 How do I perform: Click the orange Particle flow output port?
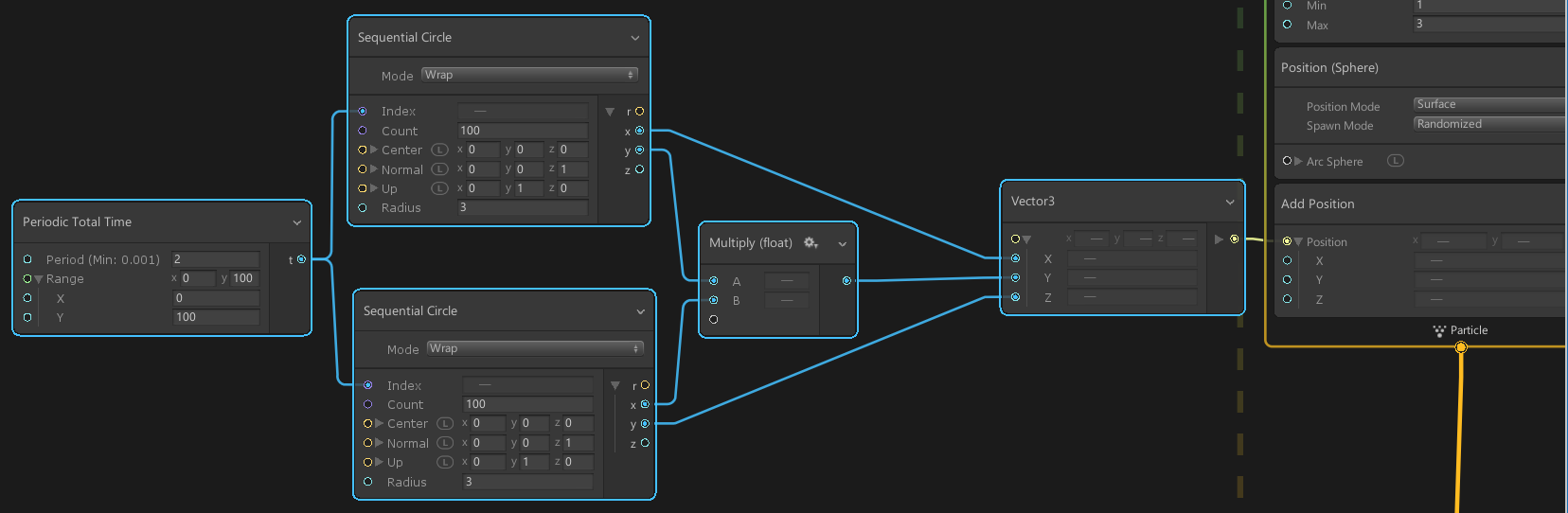pyautogui.click(x=1461, y=347)
